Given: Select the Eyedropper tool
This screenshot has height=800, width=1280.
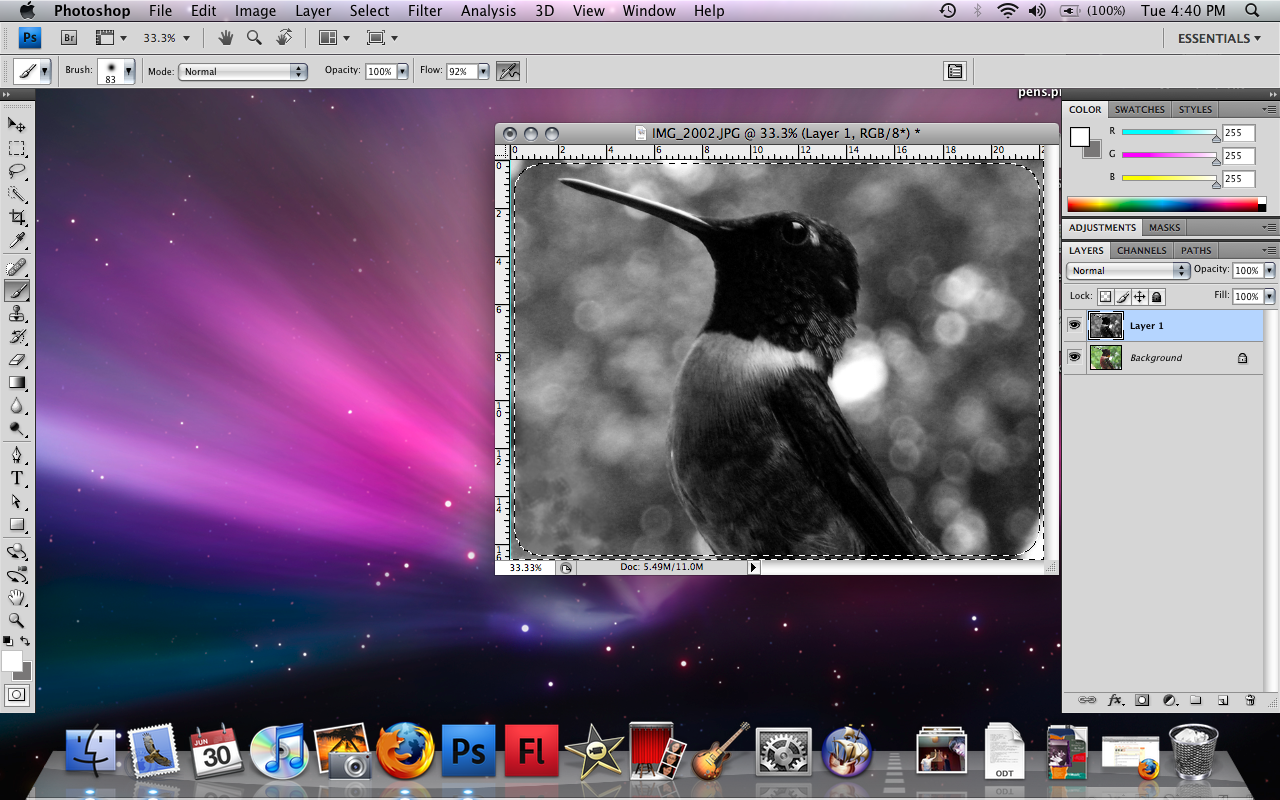Looking at the screenshot, I should tap(17, 241).
